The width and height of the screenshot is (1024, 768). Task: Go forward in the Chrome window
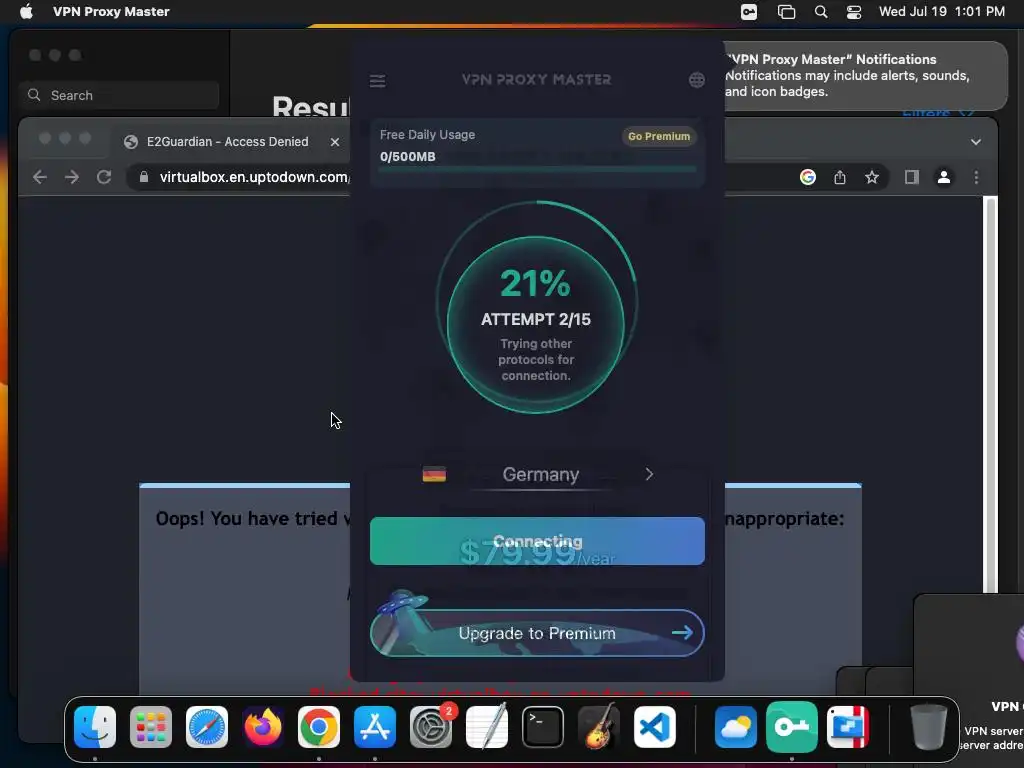tap(72, 177)
